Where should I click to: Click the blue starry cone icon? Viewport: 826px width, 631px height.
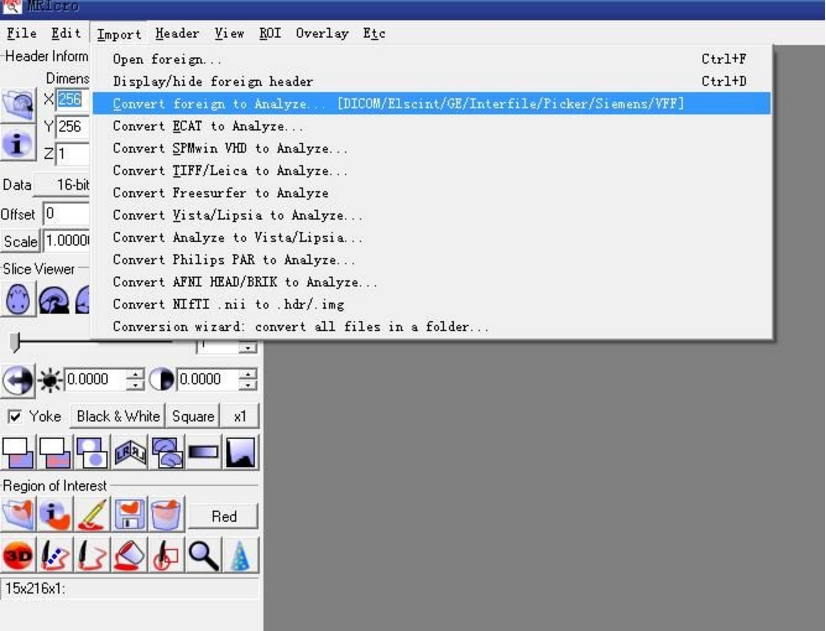[x=241, y=555]
